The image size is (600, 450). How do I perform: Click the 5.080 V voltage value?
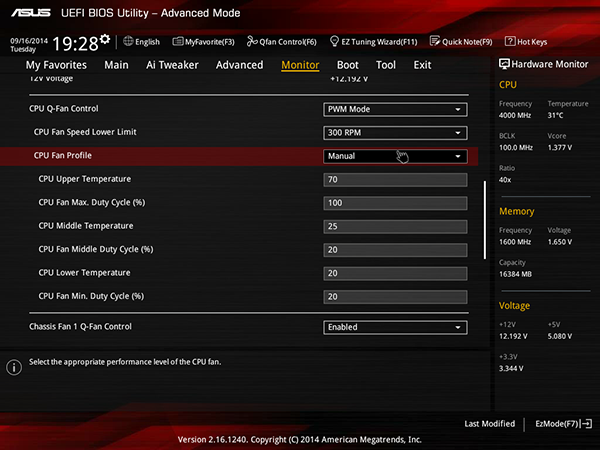click(559, 336)
